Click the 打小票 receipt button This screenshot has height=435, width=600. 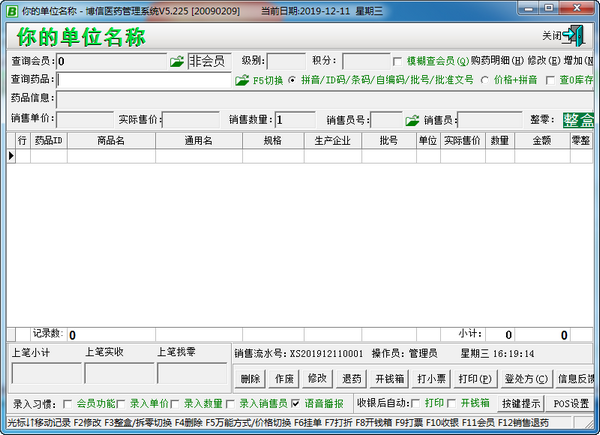click(x=431, y=379)
